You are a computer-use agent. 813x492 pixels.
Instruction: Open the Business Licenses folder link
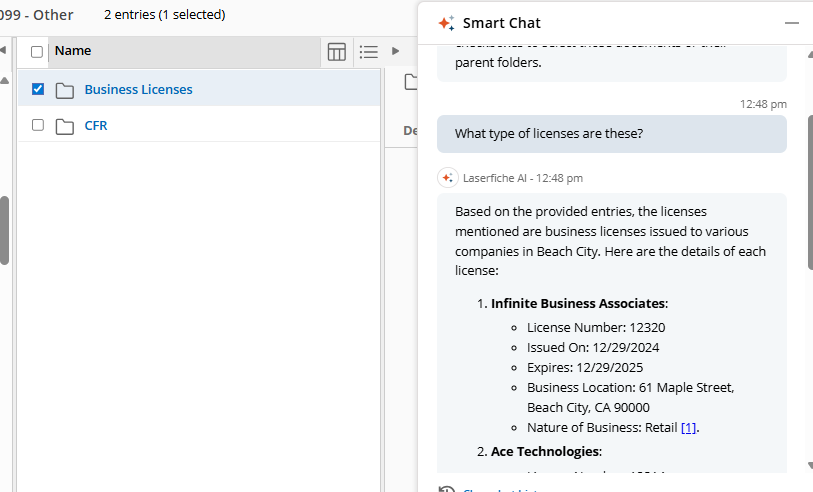coord(138,90)
